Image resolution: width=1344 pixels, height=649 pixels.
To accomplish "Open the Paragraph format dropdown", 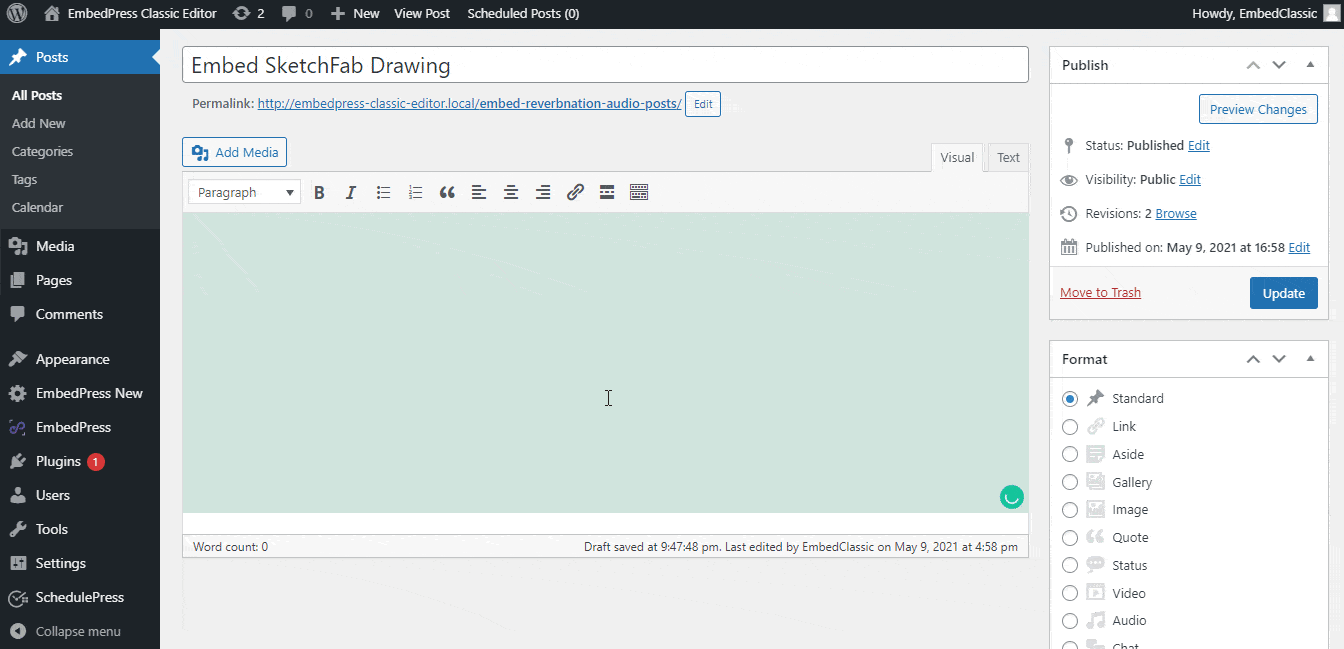I will [245, 193].
